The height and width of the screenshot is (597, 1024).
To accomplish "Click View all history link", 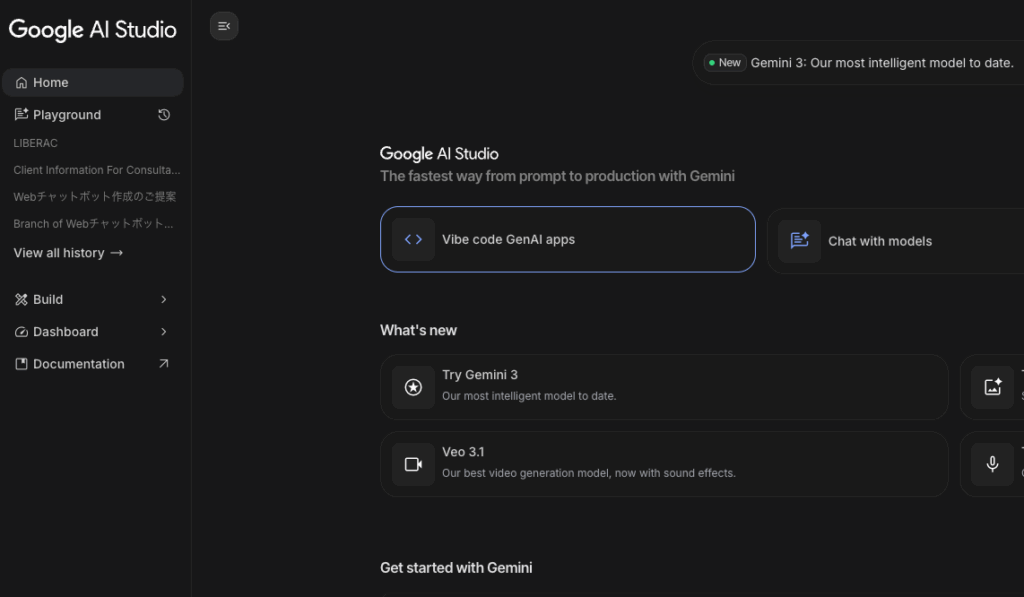I will [x=68, y=253].
